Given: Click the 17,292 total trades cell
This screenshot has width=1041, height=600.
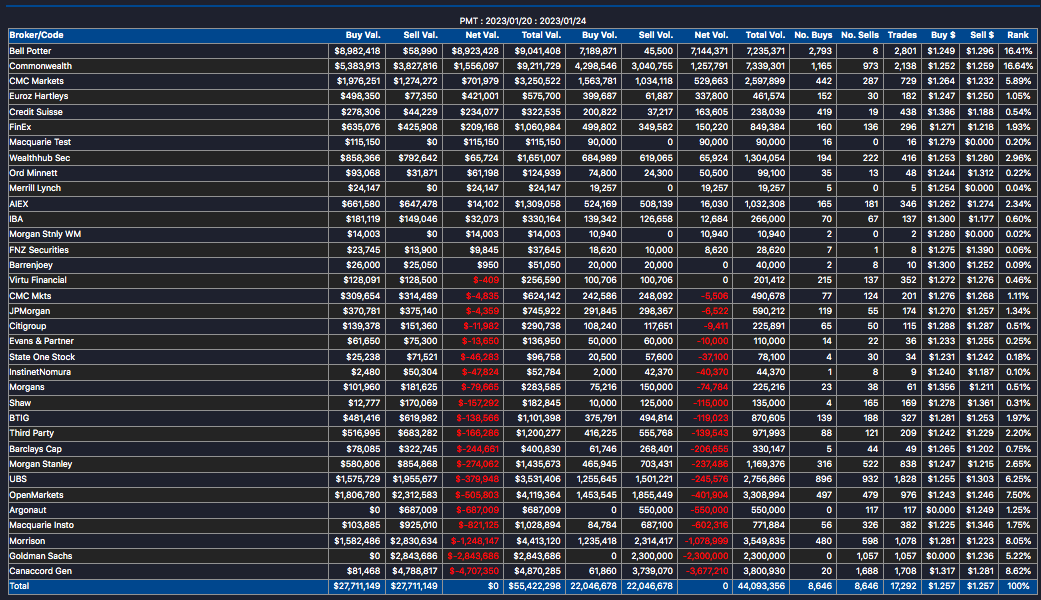Looking at the screenshot, I should click(x=904, y=586).
